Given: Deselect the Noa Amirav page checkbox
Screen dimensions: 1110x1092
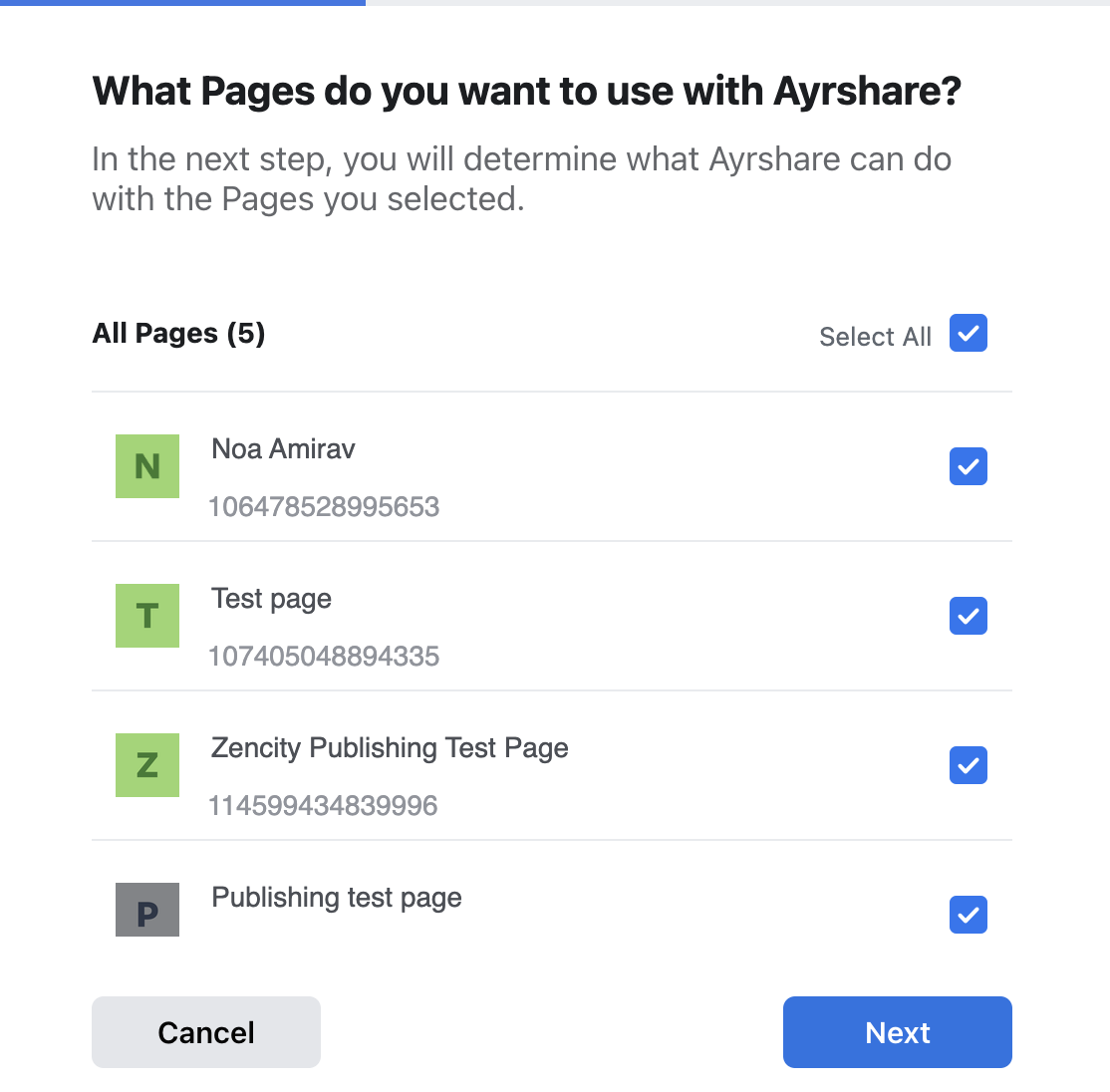Looking at the screenshot, I should tap(968, 466).
